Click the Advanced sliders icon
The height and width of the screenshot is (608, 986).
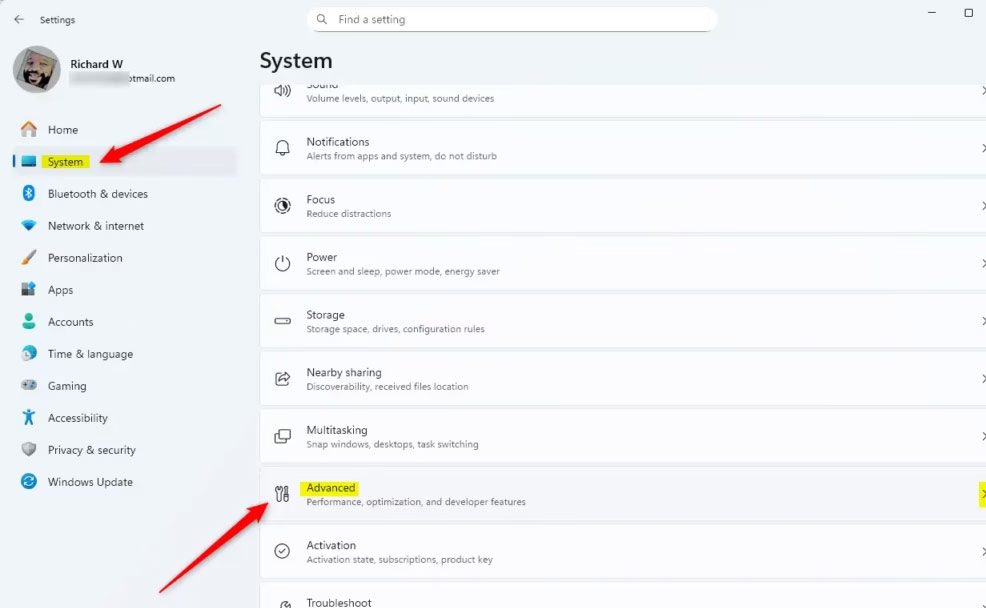pyautogui.click(x=281, y=493)
